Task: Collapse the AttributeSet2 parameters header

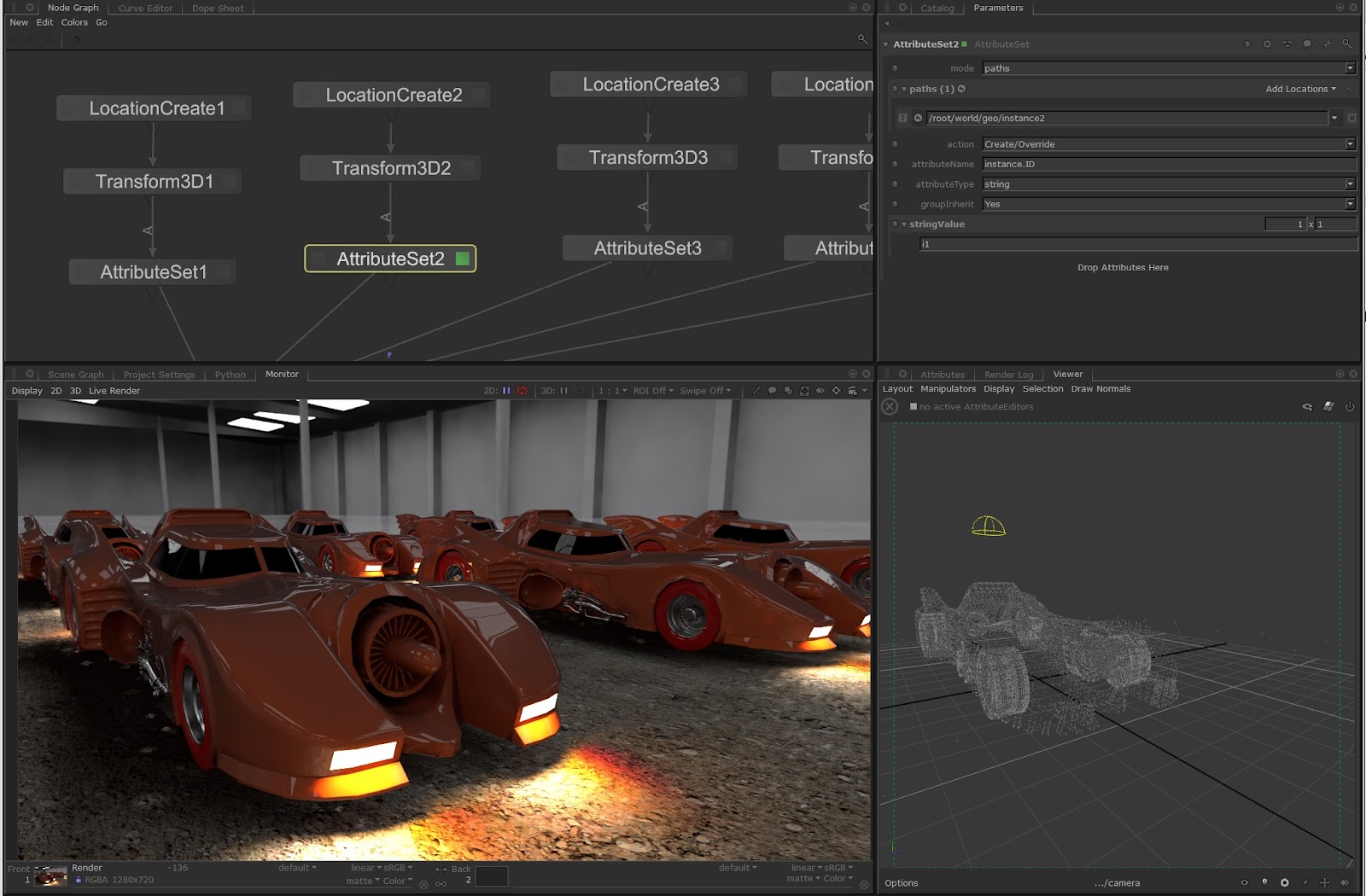Action: [885, 44]
